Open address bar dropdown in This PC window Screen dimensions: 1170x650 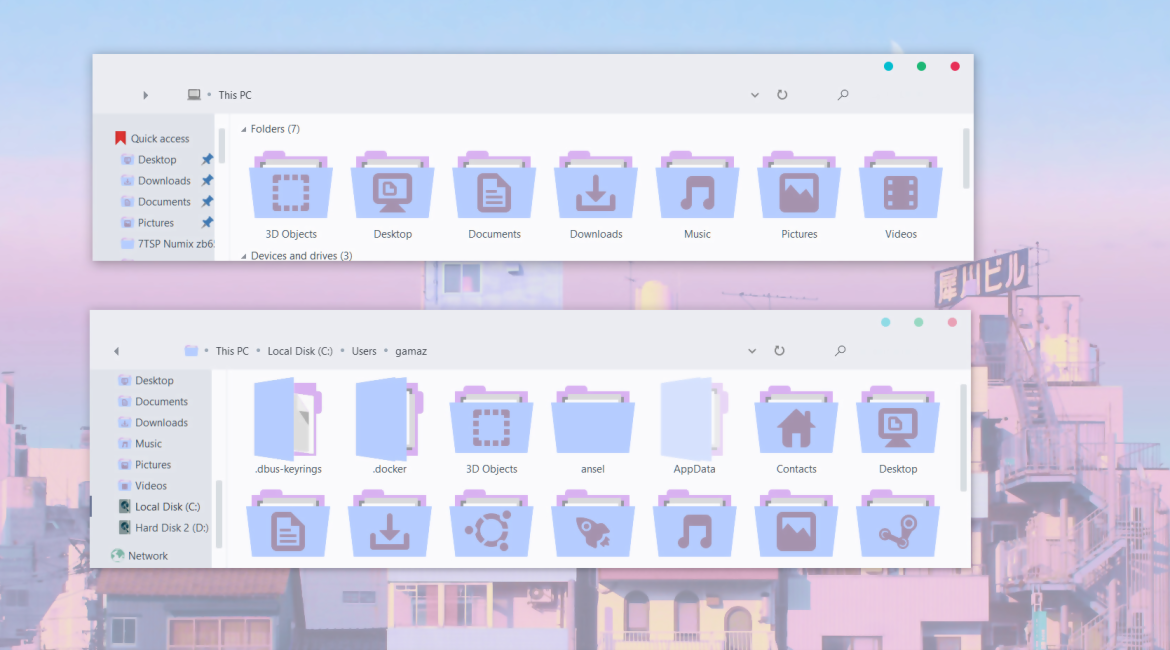tap(754, 95)
